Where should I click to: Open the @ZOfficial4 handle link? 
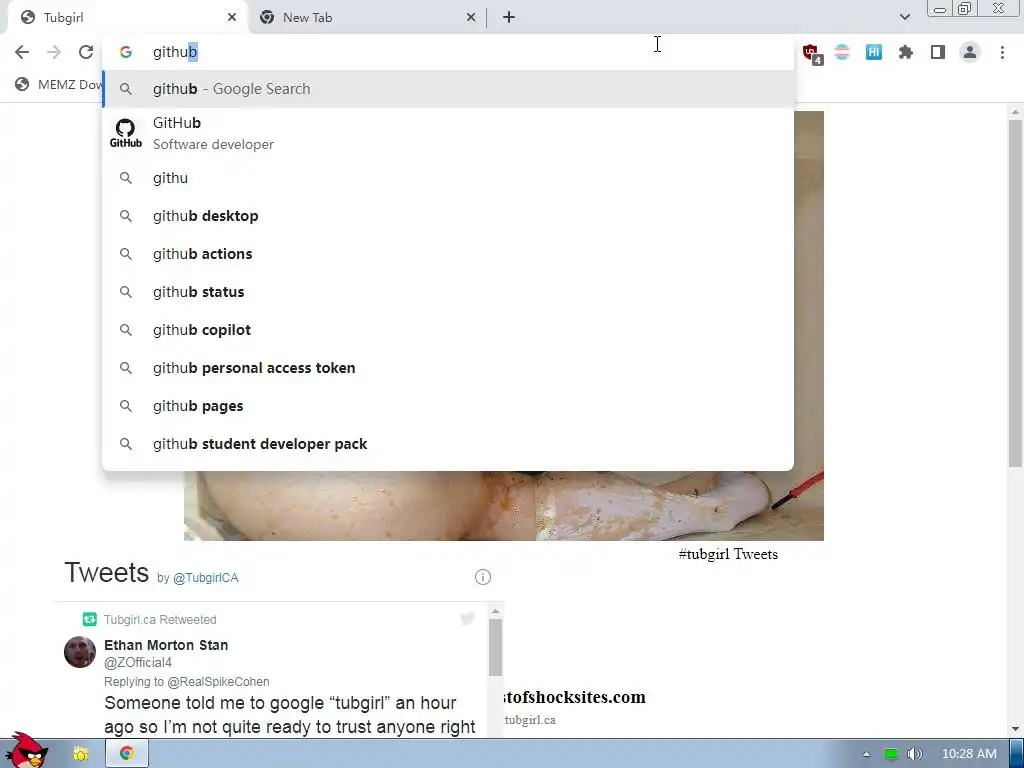point(138,663)
